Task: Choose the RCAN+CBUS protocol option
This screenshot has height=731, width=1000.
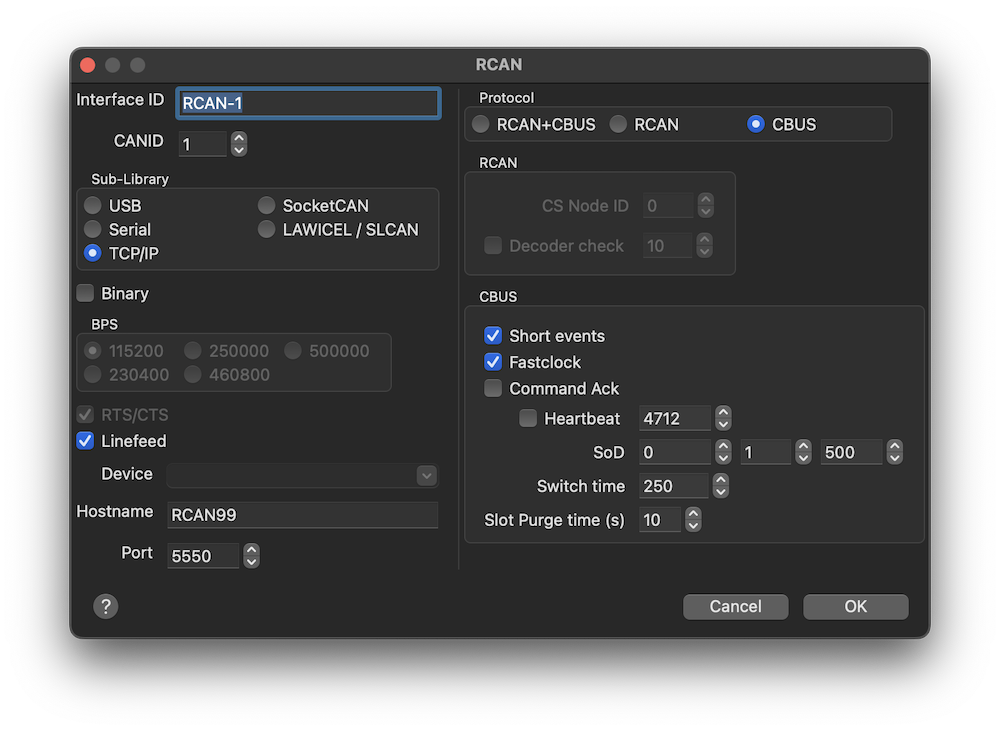Action: click(481, 125)
